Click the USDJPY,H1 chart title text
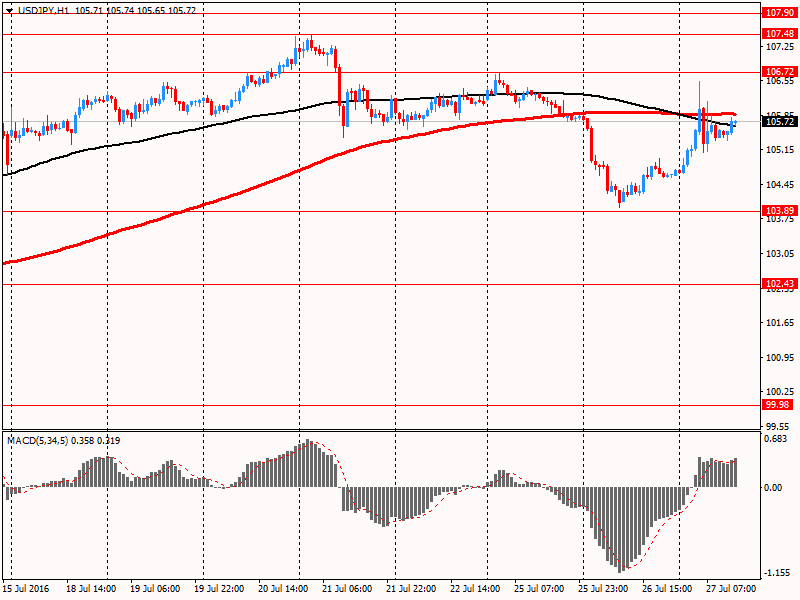 (x=43, y=10)
